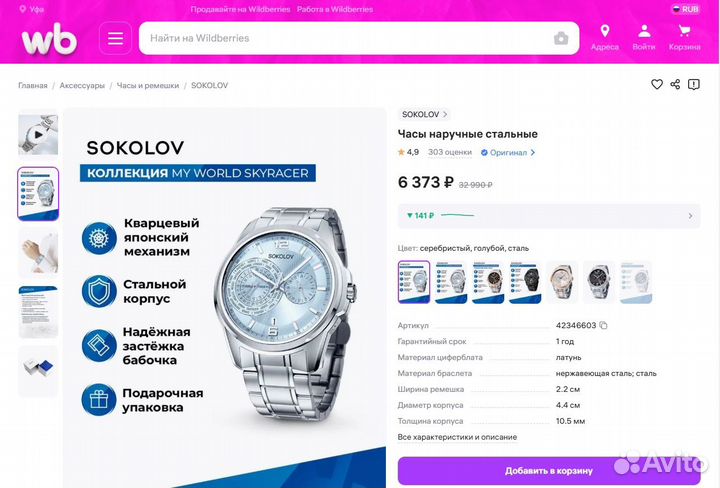Click the share icon

pos(675,84)
